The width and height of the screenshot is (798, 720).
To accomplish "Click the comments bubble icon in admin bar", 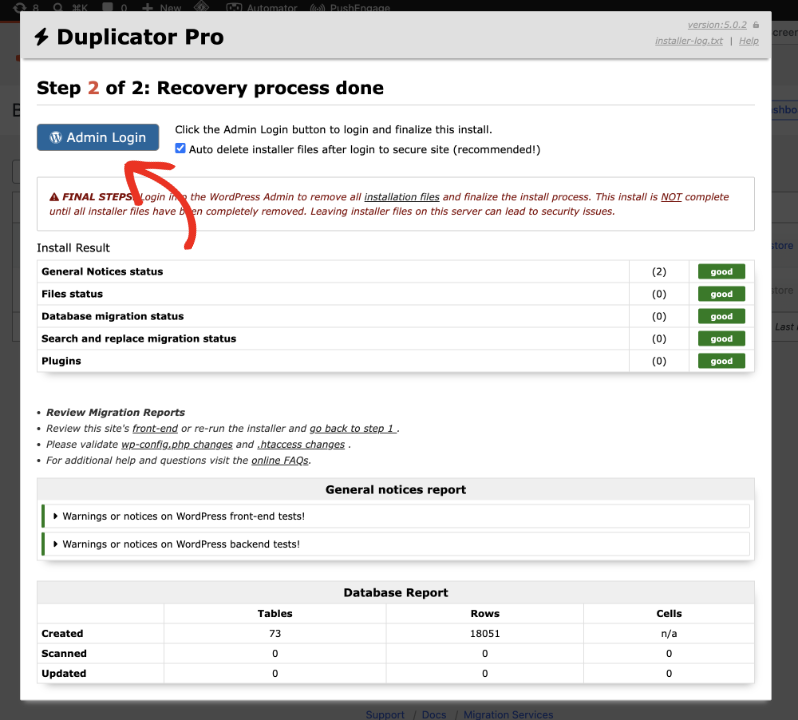I will click(108, 7).
